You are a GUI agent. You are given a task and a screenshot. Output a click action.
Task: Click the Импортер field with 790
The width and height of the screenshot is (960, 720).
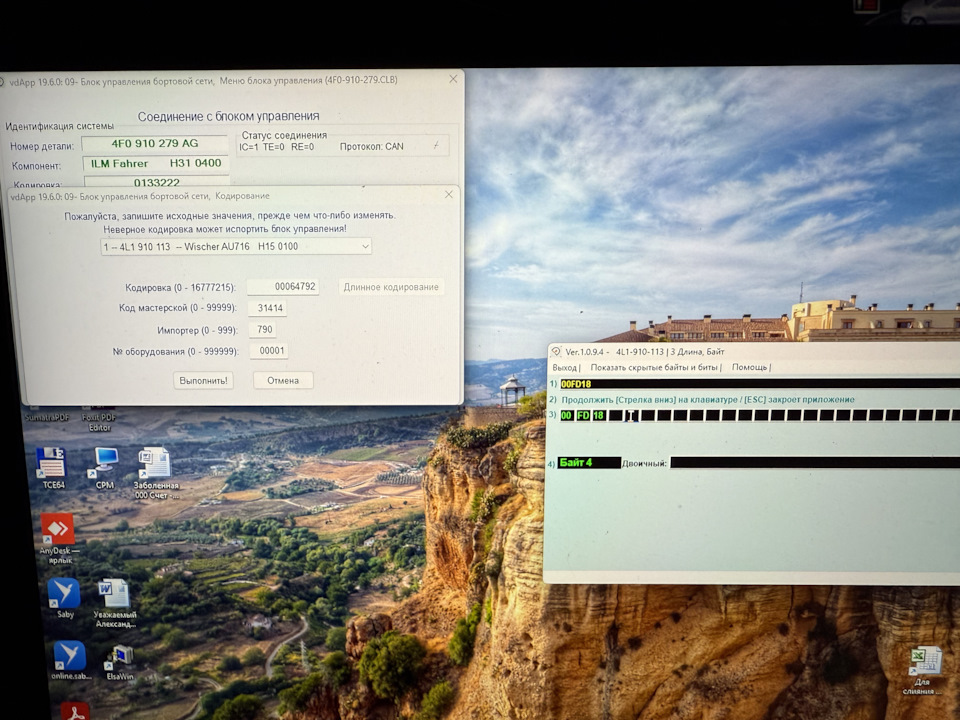coord(262,330)
